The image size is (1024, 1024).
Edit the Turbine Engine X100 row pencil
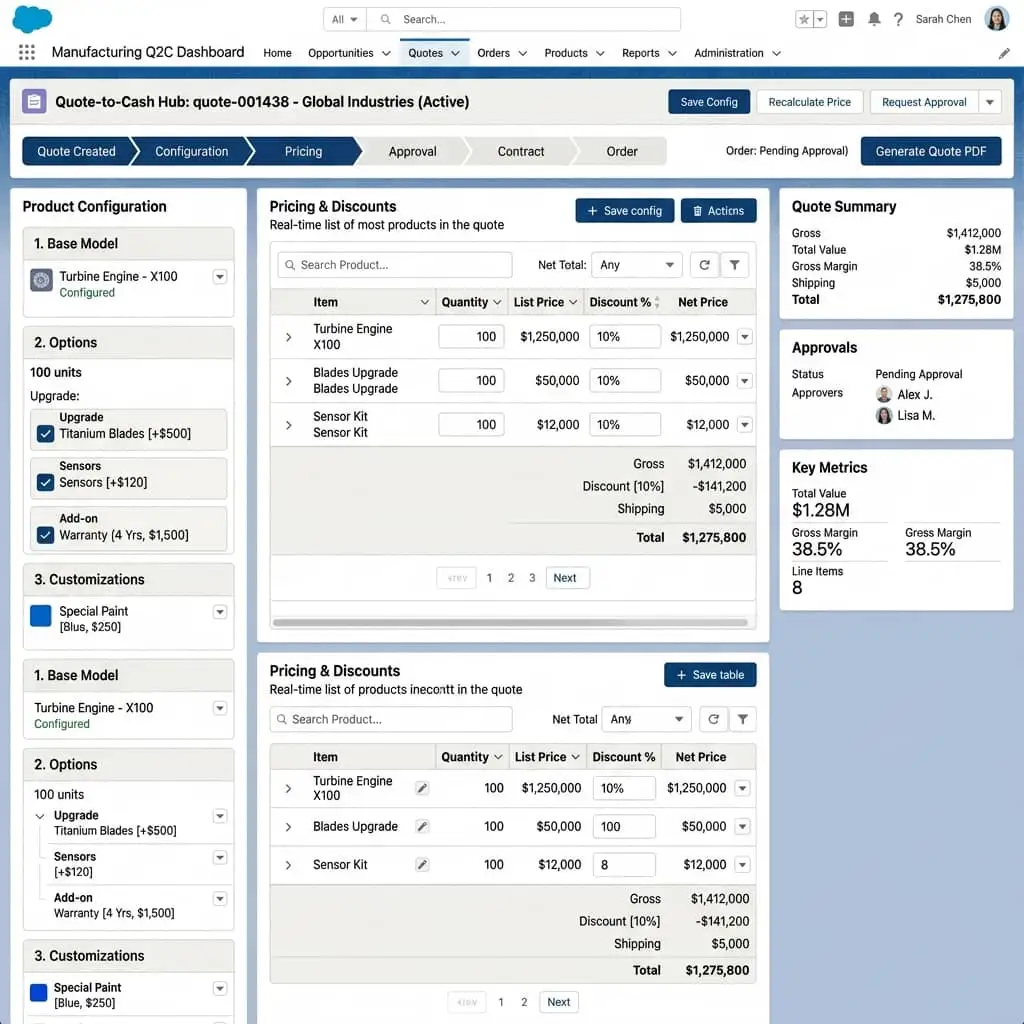click(423, 788)
